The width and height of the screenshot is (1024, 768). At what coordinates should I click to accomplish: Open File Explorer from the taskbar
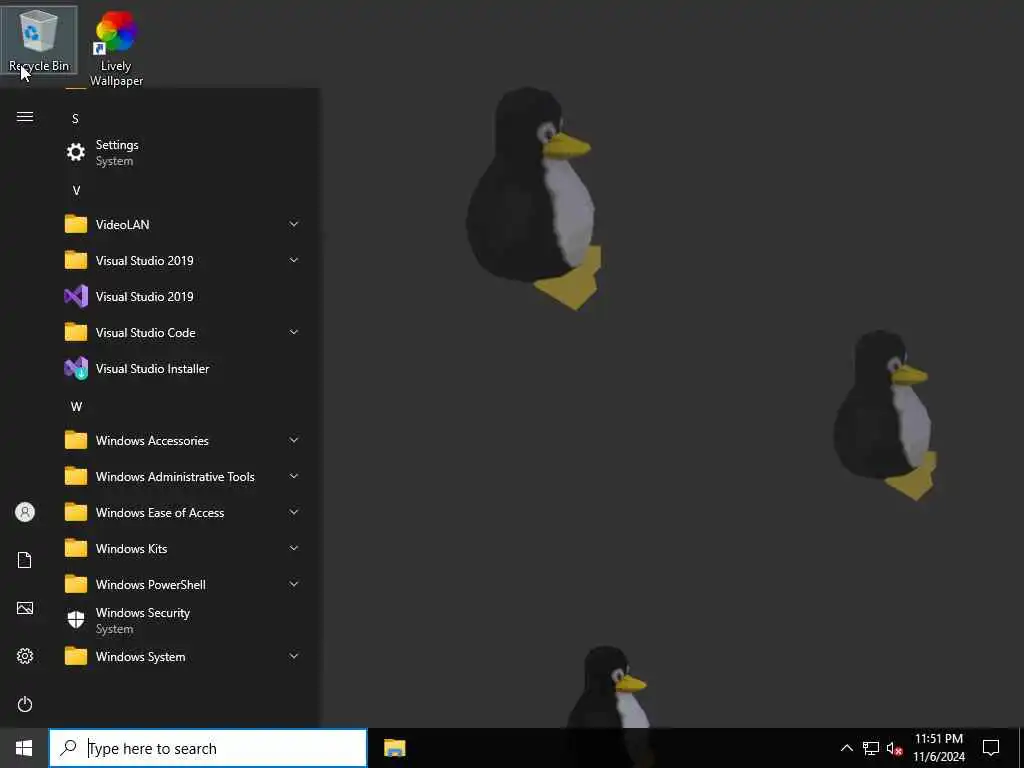394,748
